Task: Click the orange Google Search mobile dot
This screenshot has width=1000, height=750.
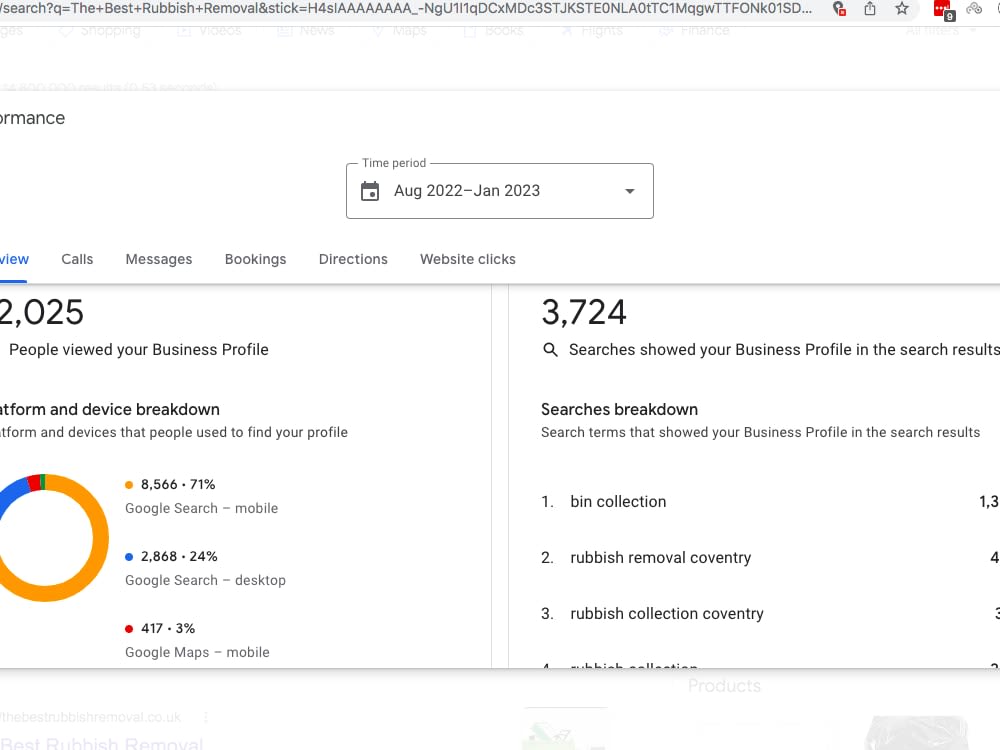Action: (129, 485)
